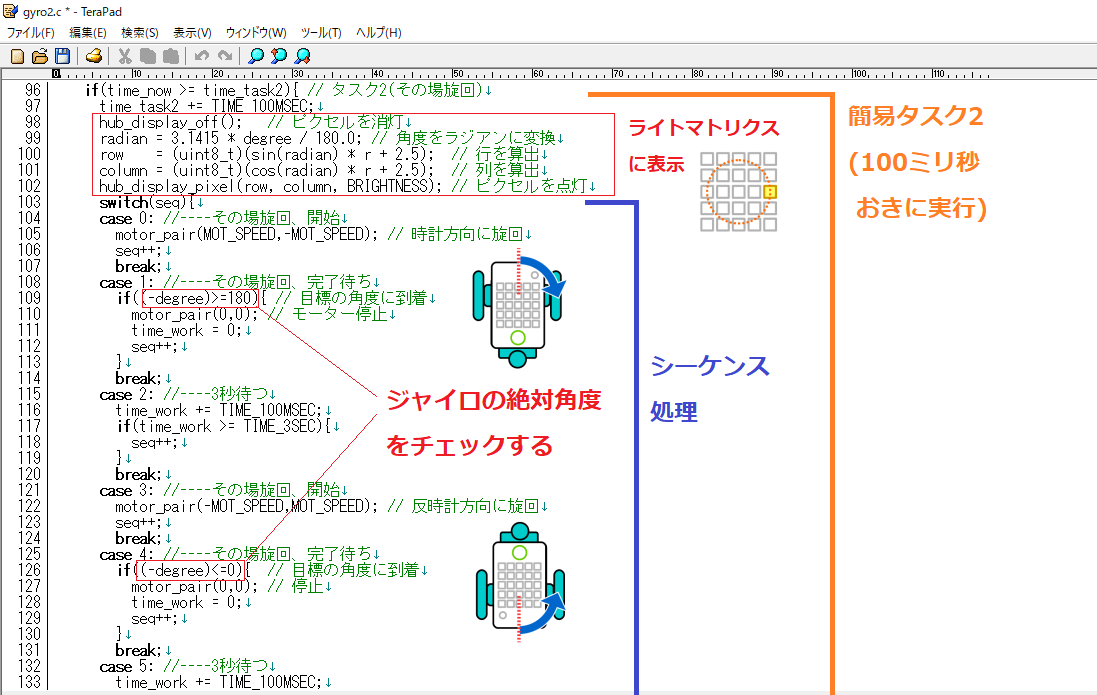Redo with the right curved arrow icon
This screenshot has width=1097, height=695.
tap(225, 56)
